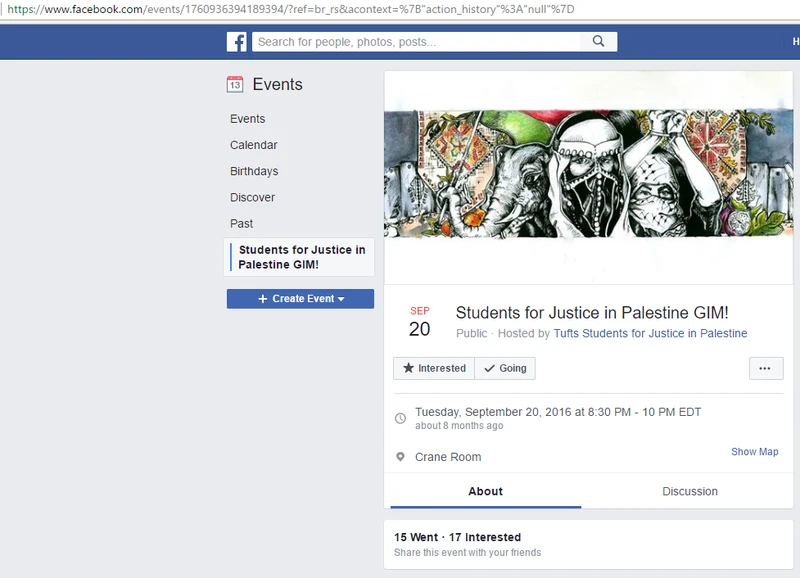Click the search magnifier icon
The image size is (800, 578).
[598, 41]
